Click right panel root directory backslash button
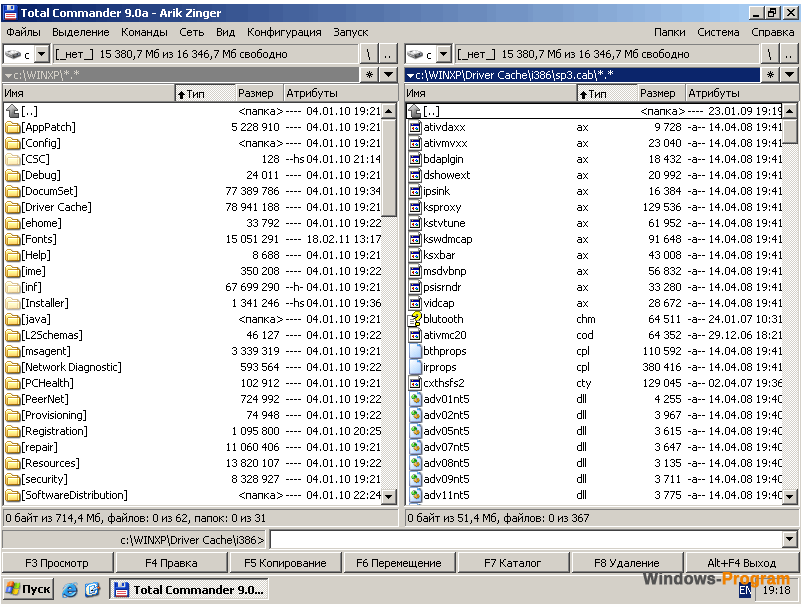The width and height of the screenshot is (802, 607). click(x=770, y=54)
